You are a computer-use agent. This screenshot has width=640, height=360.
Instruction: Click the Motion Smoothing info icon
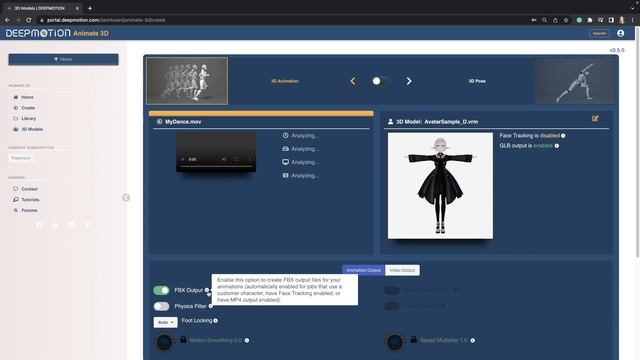[247, 340]
